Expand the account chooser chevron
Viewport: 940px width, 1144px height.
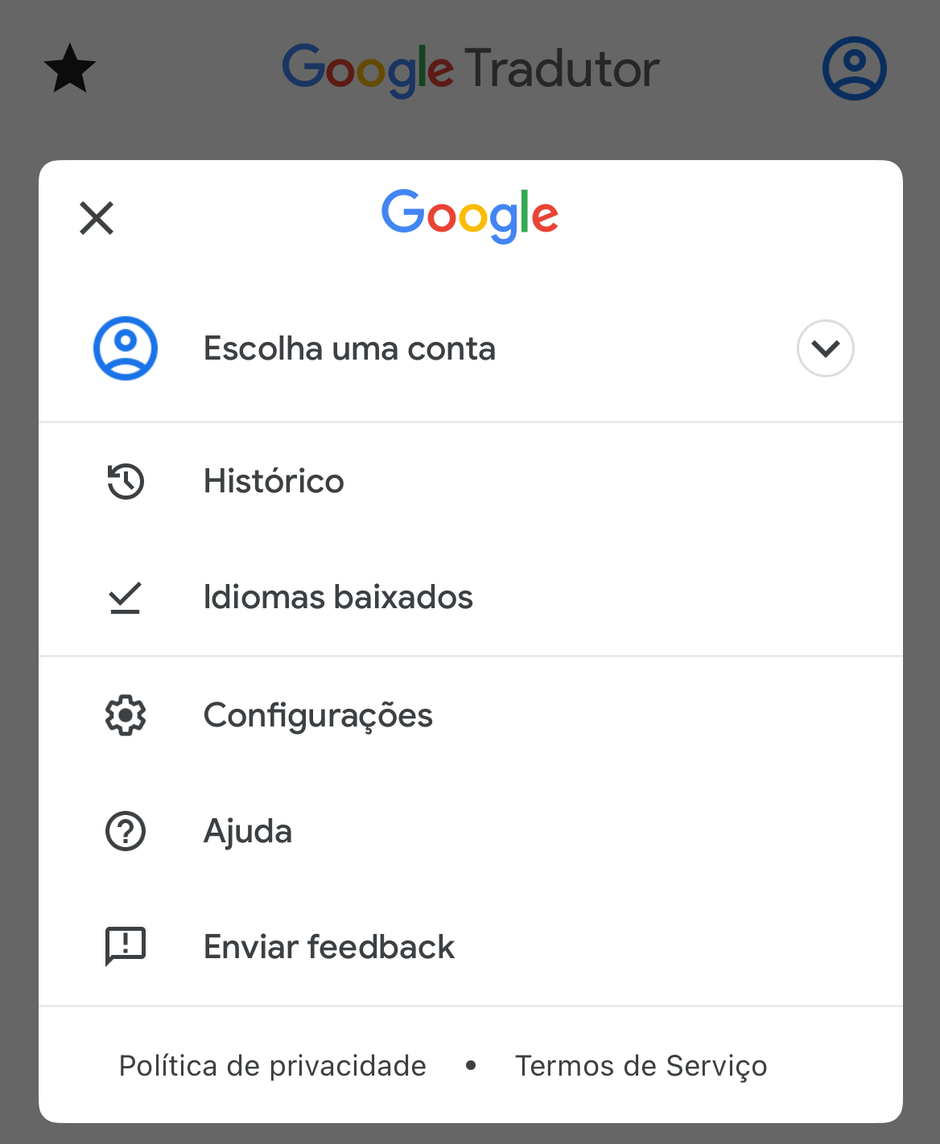(x=825, y=349)
